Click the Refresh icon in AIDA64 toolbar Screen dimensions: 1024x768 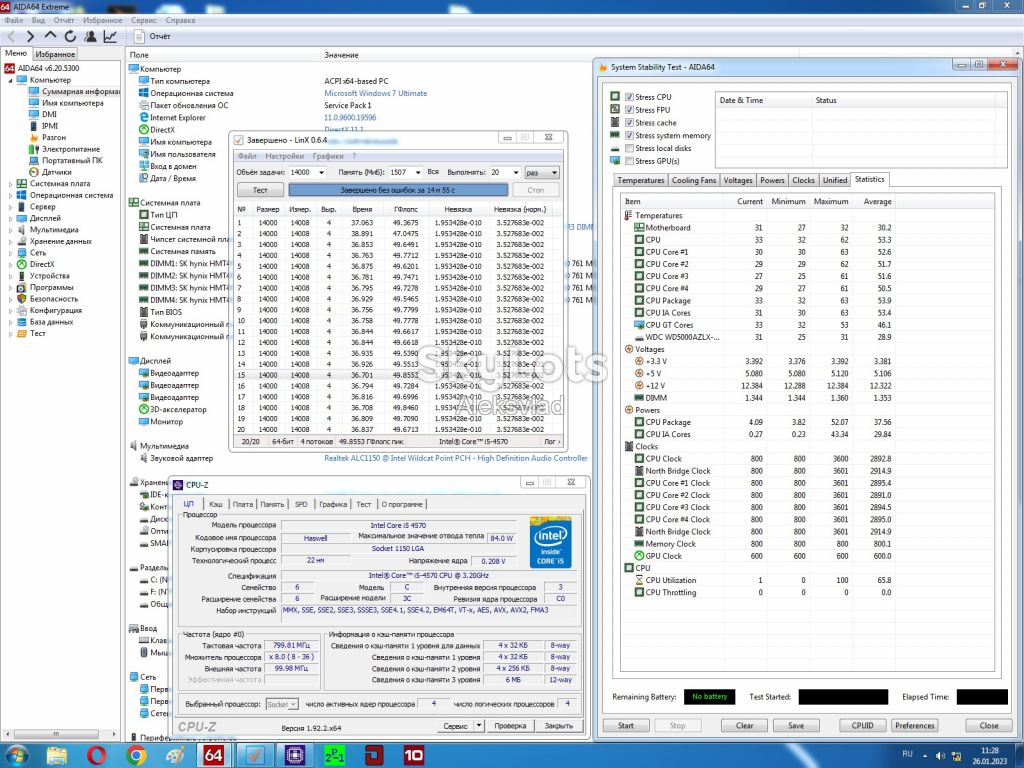[x=70, y=37]
